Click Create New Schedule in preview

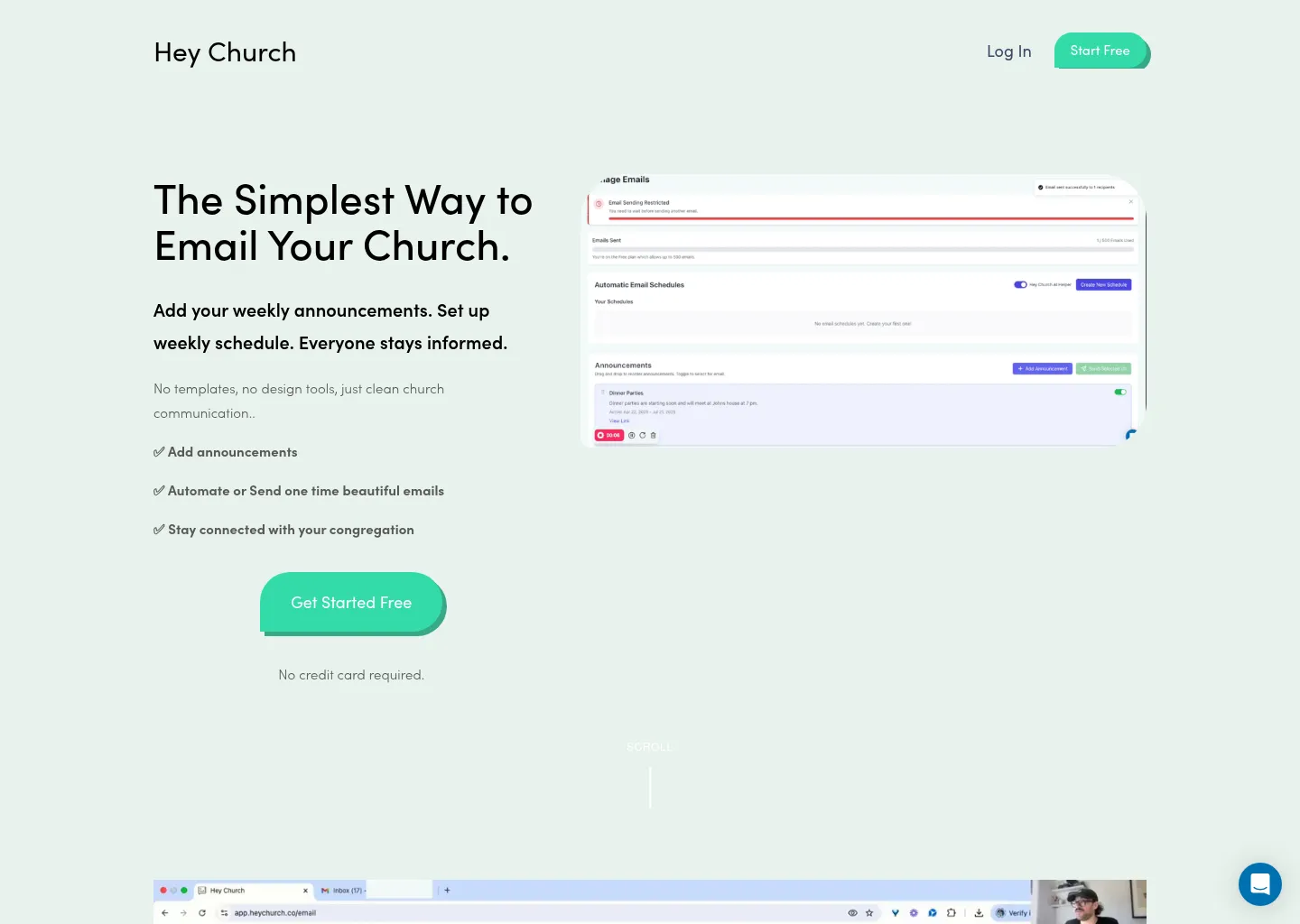pos(1103,284)
